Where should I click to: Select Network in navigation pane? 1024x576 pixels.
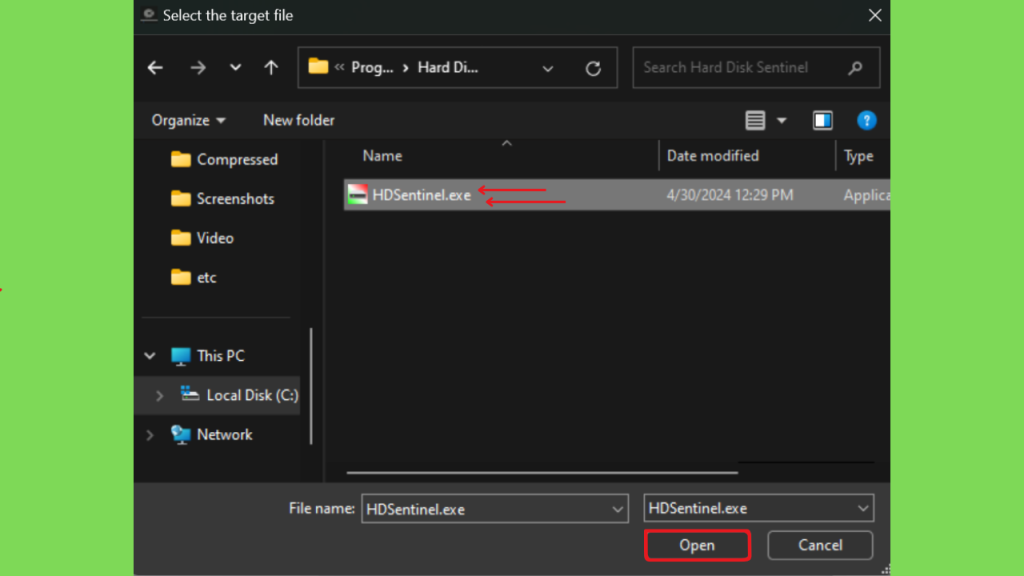point(212,434)
